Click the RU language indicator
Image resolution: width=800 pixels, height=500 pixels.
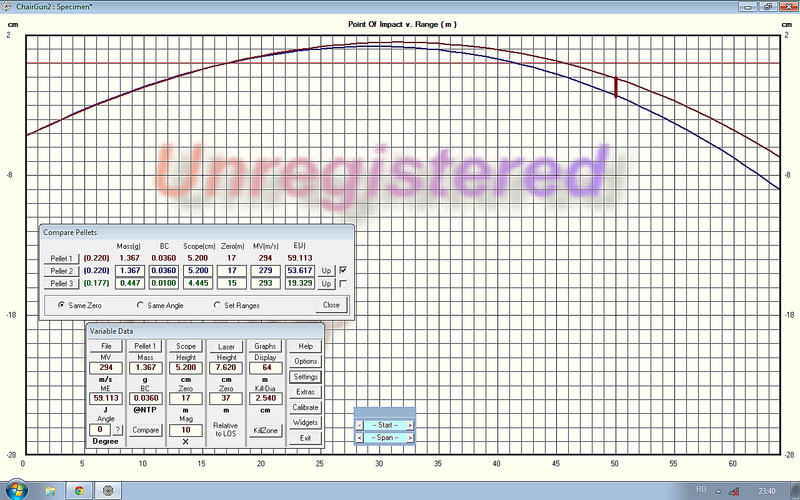tap(701, 489)
